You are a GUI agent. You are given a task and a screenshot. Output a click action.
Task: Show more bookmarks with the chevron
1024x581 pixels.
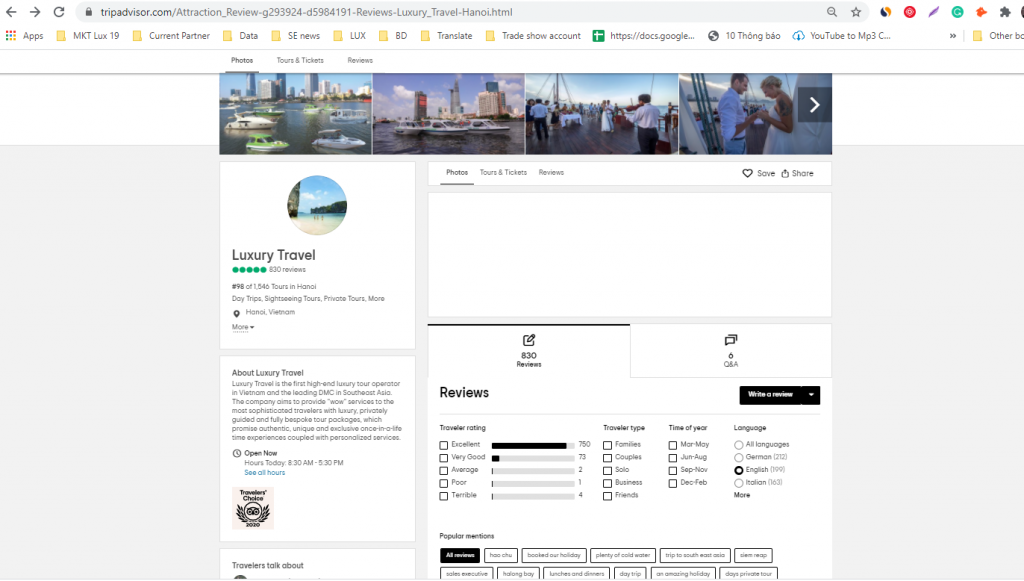(x=953, y=36)
